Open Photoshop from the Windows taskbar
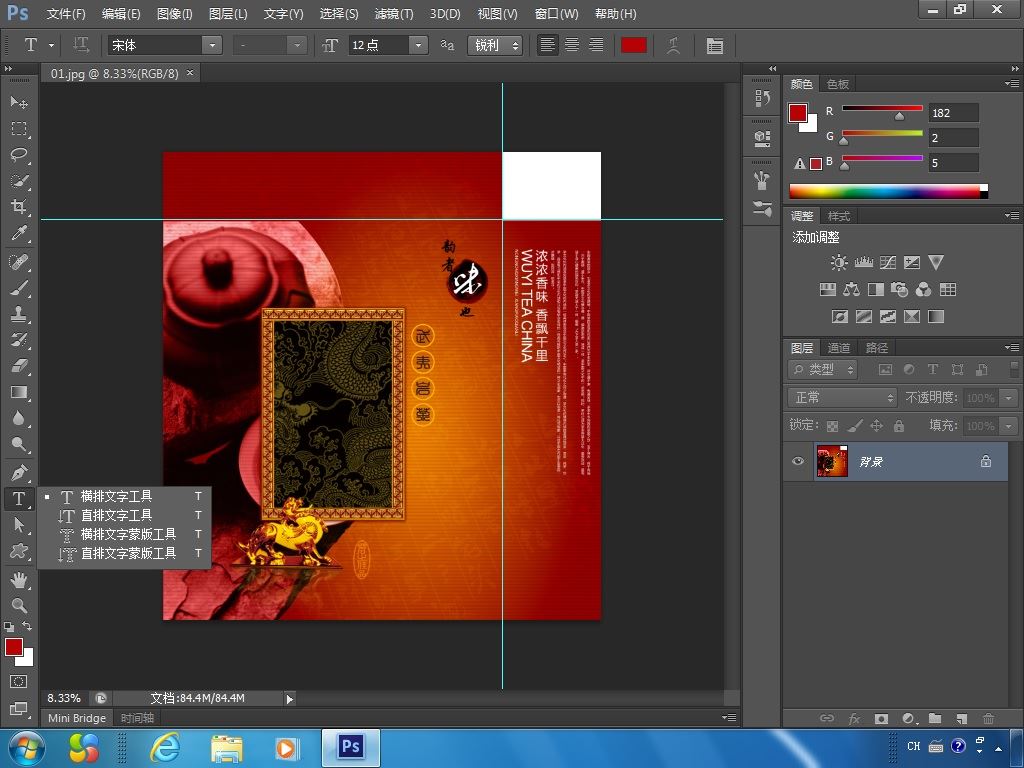Viewport: 1024px width, 768px height. (x=351, y=747)
